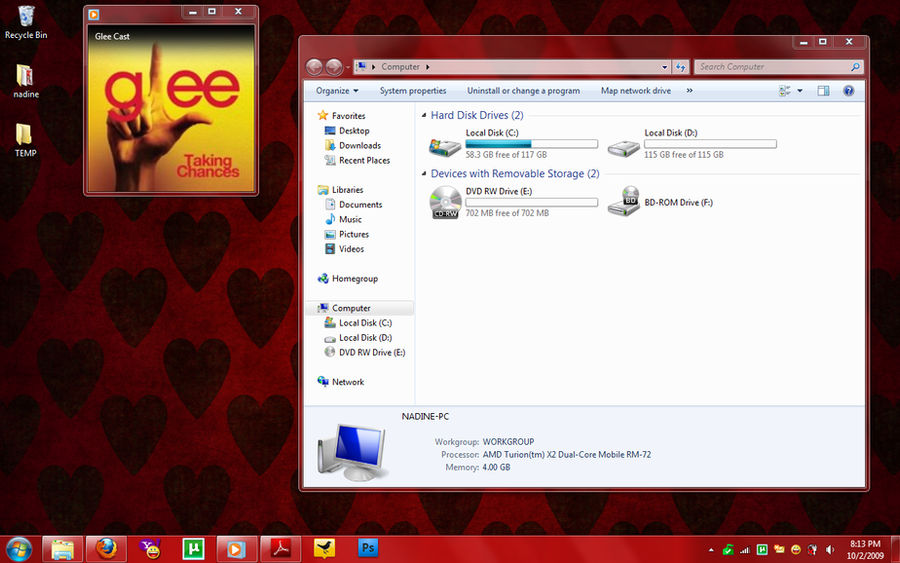Collapse the Hard Disk Drives group
900x563 pixels.
424,115
